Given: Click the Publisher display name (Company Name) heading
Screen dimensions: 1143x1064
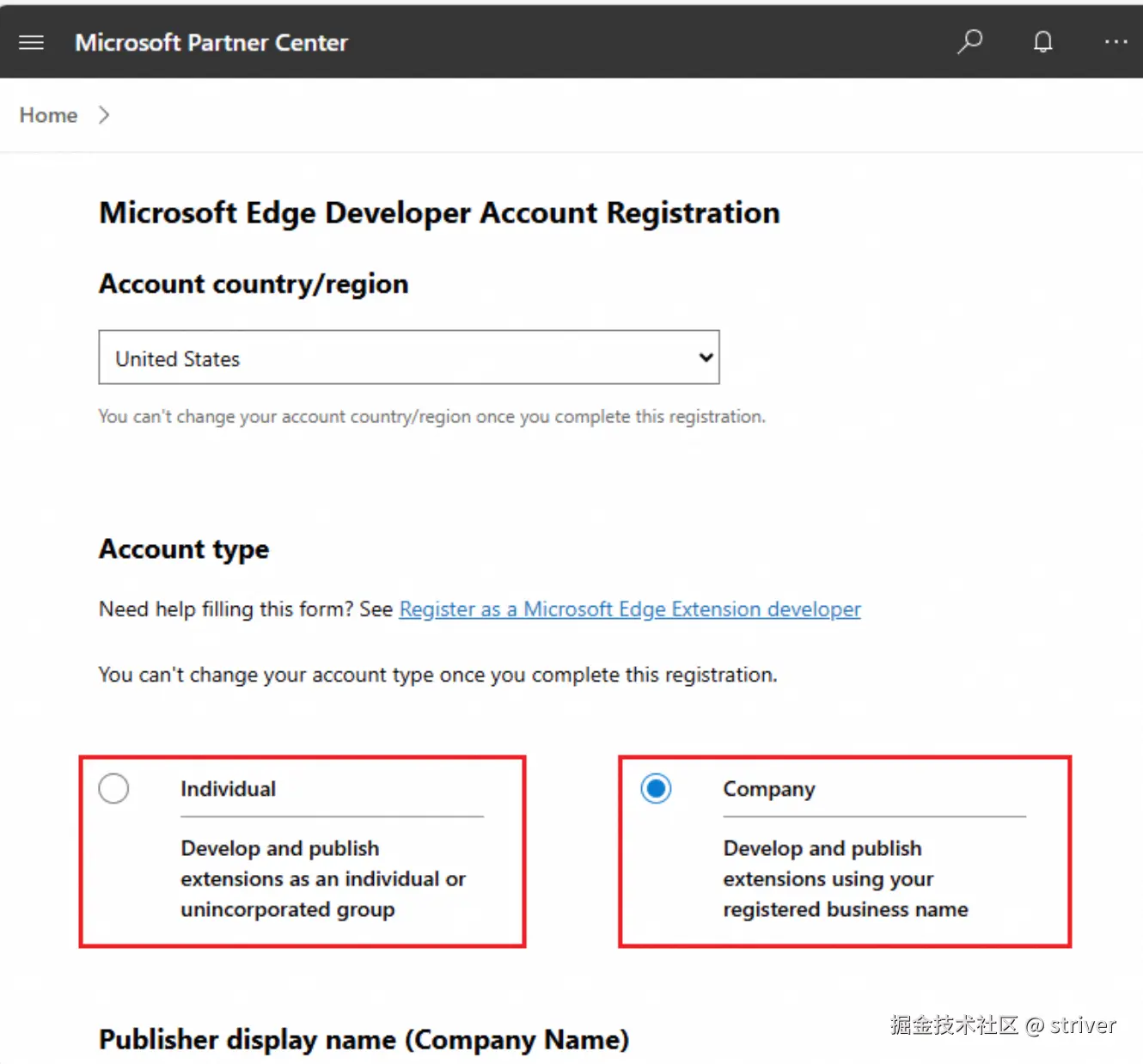Looking at the screenshot, I should click(364, 1040).
